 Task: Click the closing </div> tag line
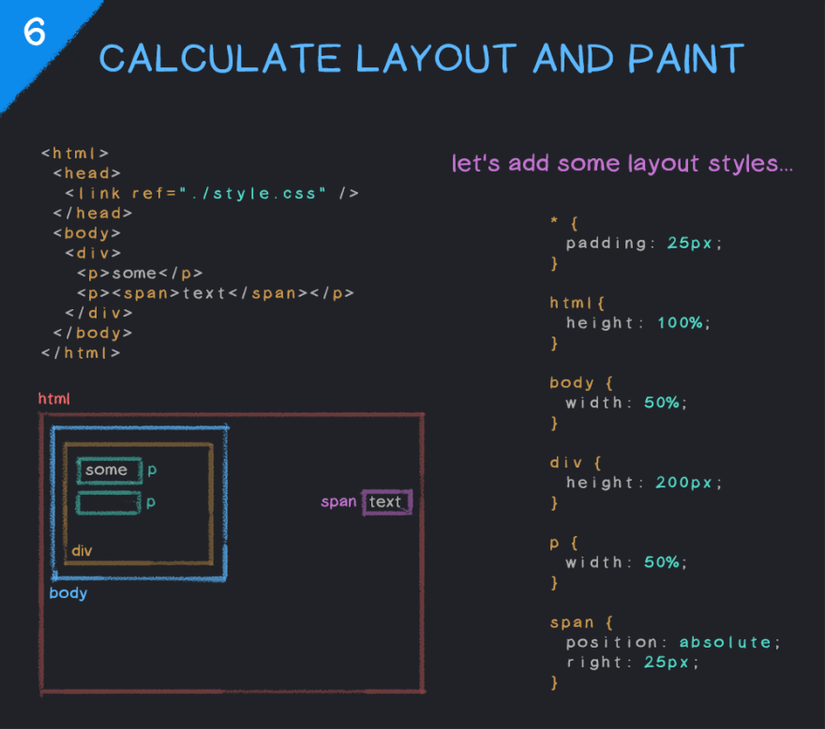click(98, 313)
